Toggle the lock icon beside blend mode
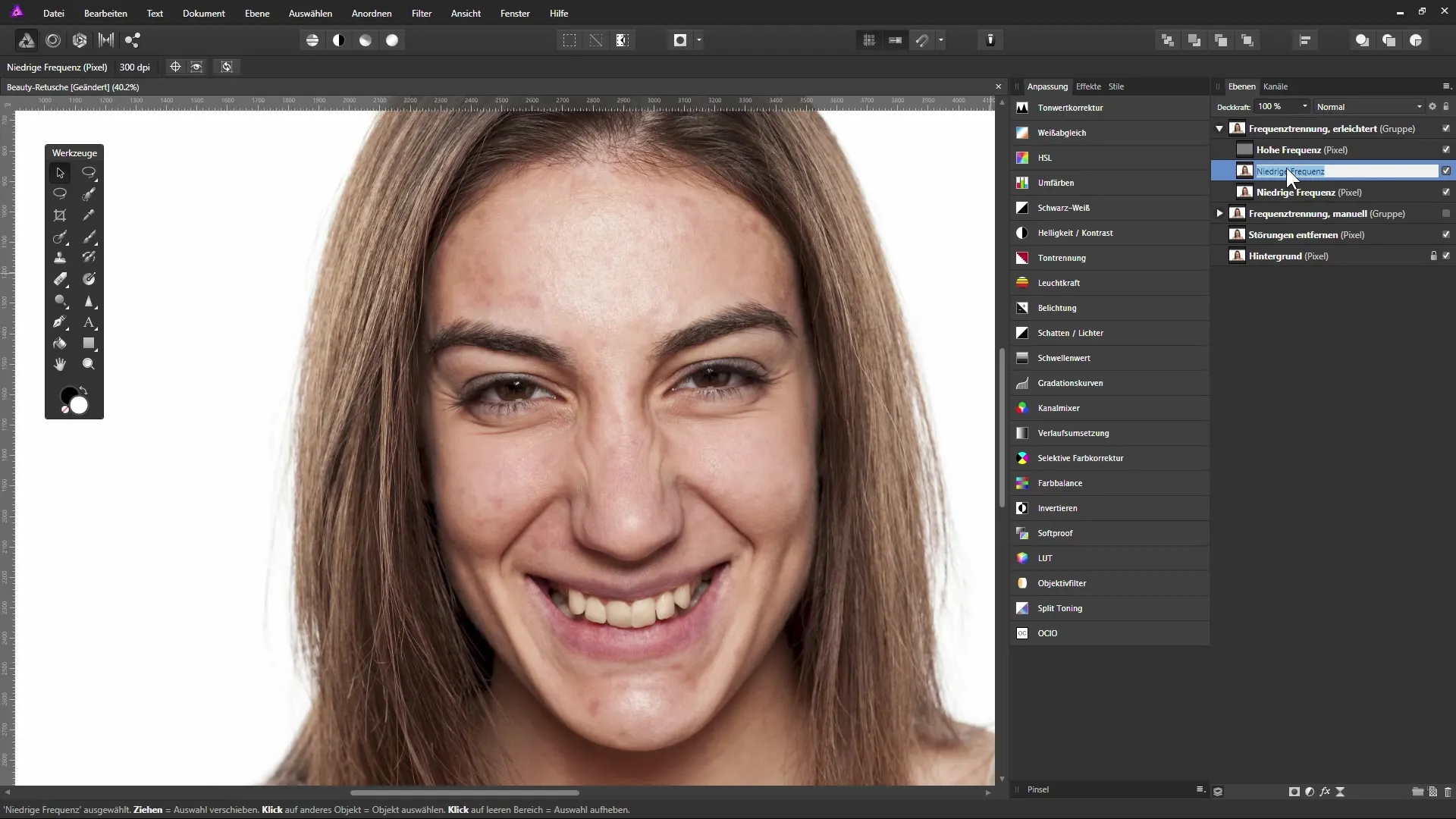 (x=1446, y=107)
